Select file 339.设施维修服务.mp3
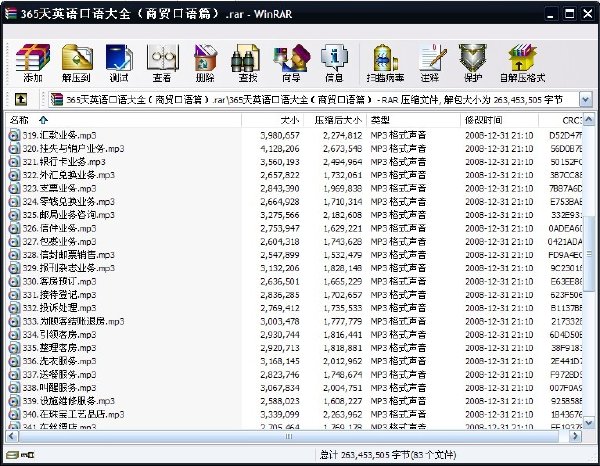The width and height of the screenshot is (600, 466). pyautogui.click(x=68, y=401)
